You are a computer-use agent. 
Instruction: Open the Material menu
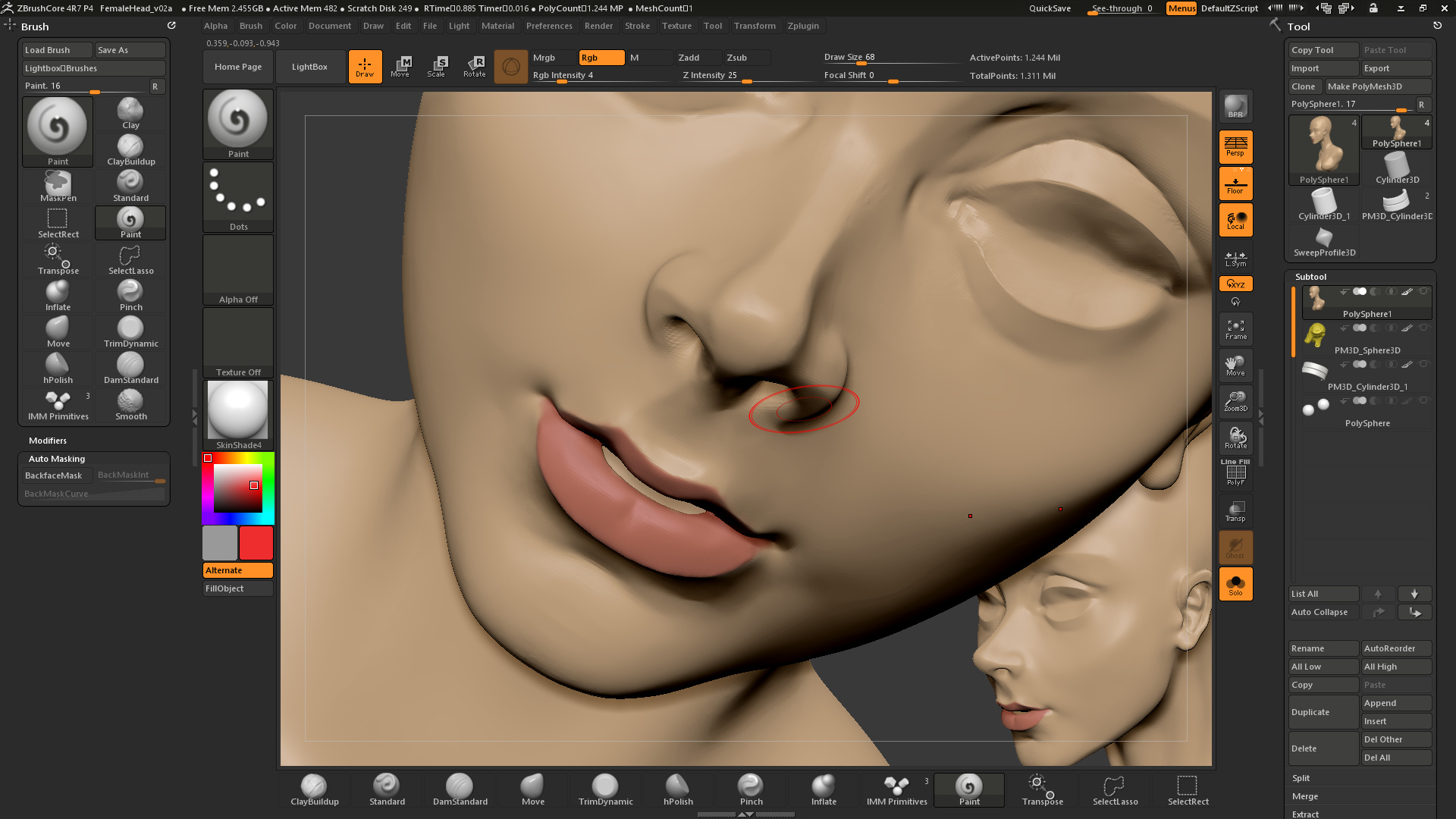pos(497,26)
